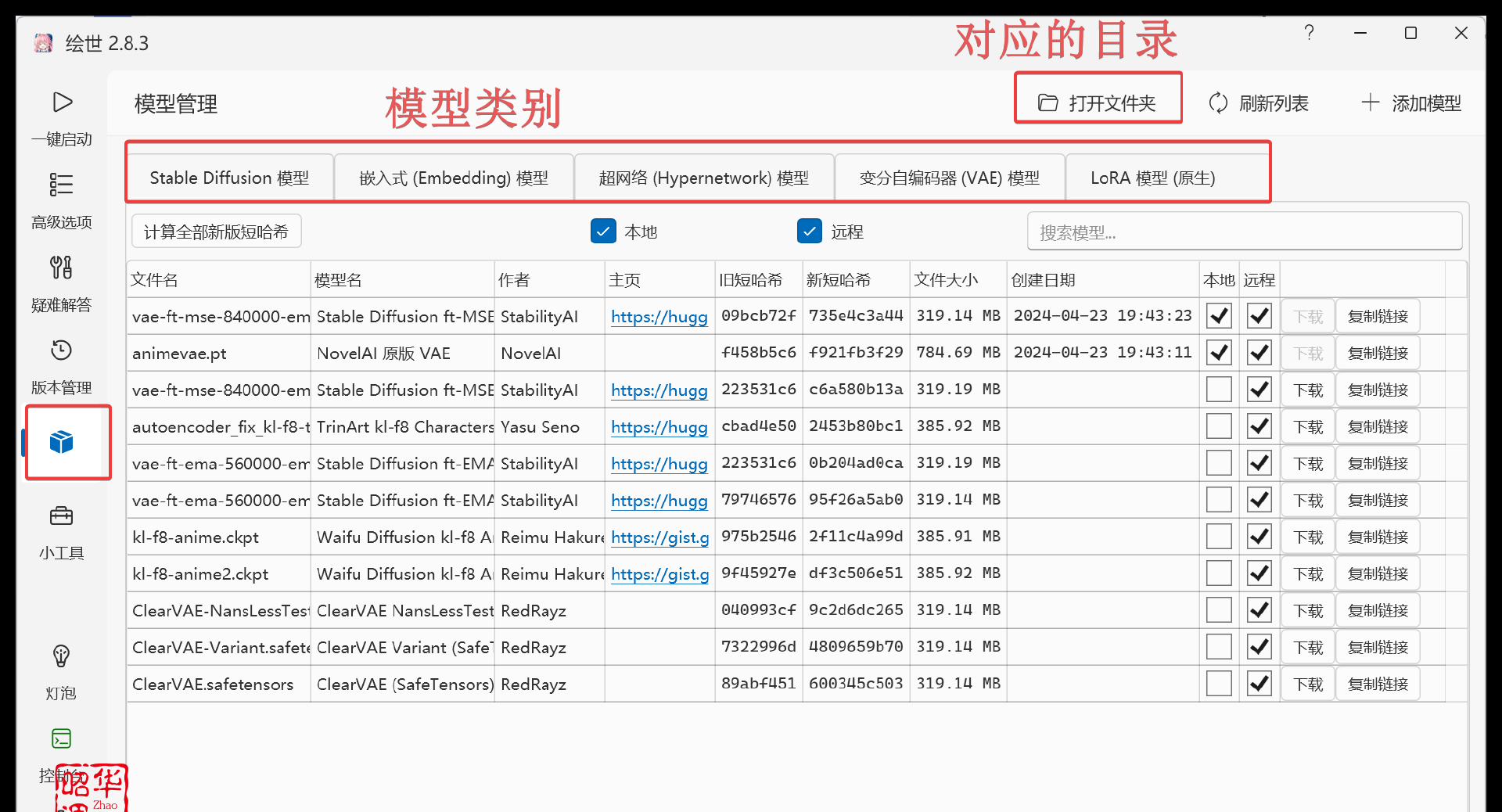Select hash cell 600345c503
The image size is (1502, 812).
tap(856, 684)
